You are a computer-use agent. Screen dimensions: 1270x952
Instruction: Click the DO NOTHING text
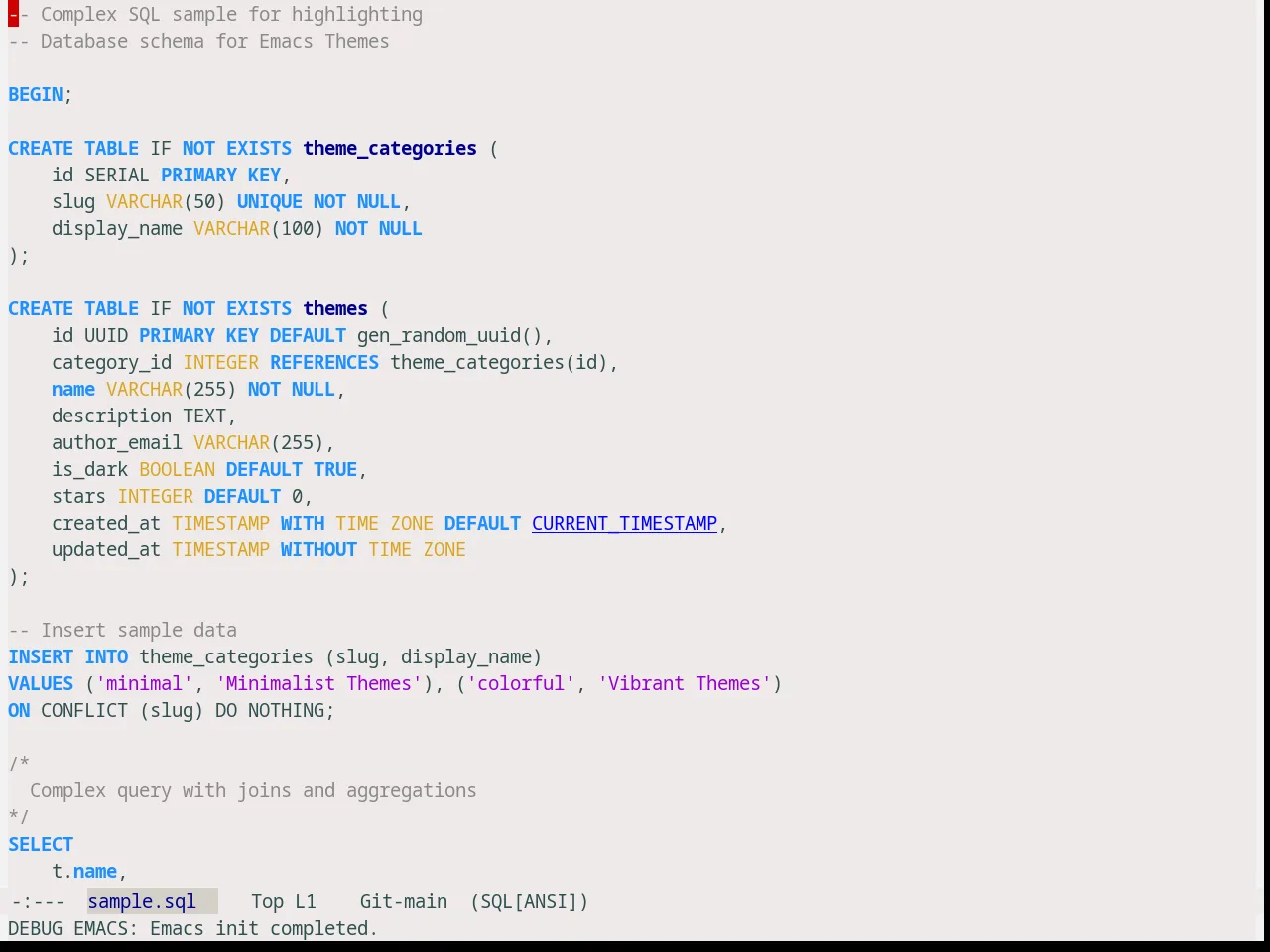pyautogui.click(x=270, y=710)
